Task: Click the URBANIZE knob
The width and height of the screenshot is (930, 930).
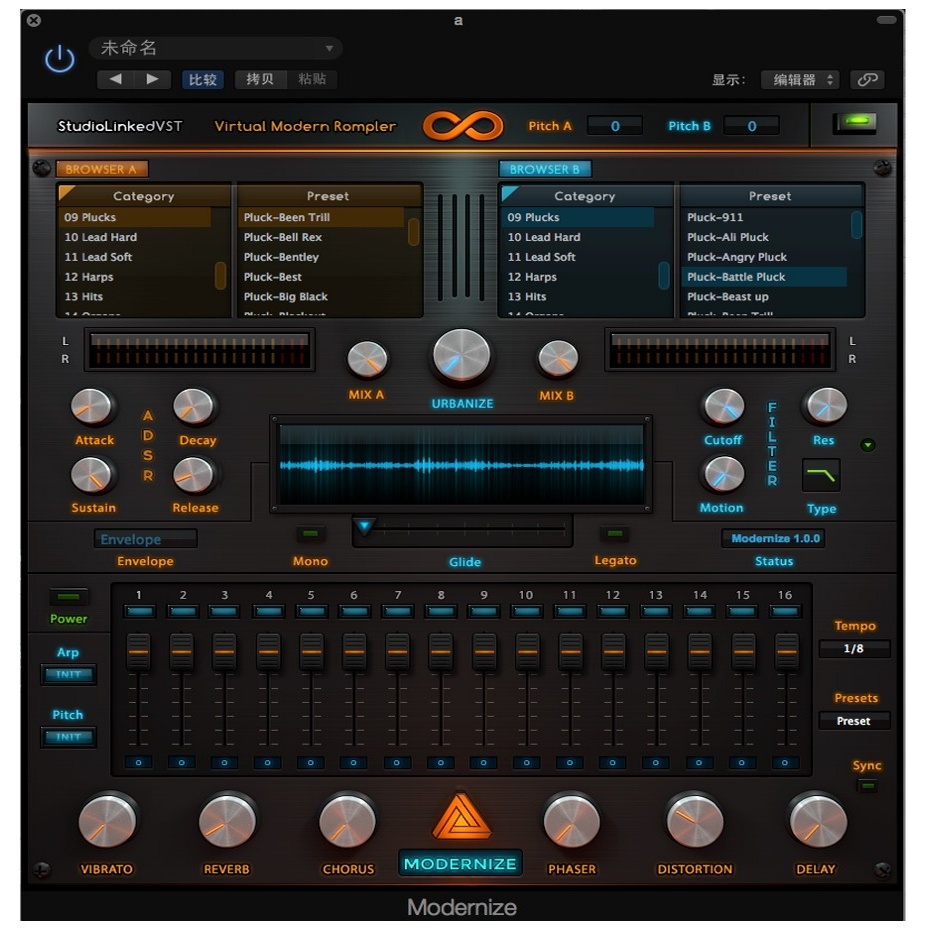Action: point(462,356)
